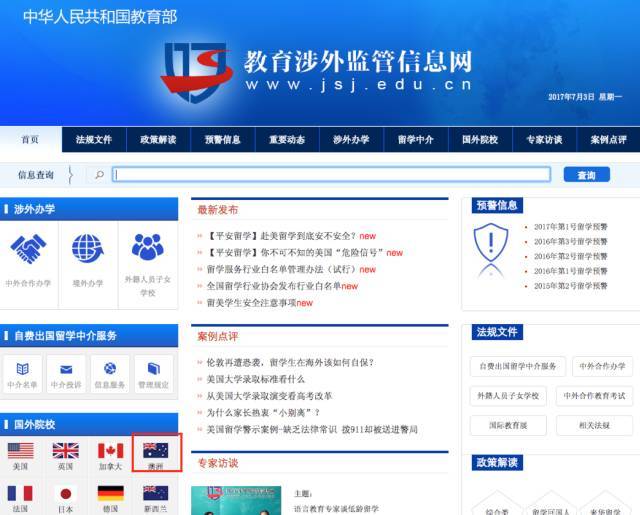Image resolution: width=640 pixels, height=515 pixels.
Task: Select the UK flag 英国
Action: coord(65,450)
